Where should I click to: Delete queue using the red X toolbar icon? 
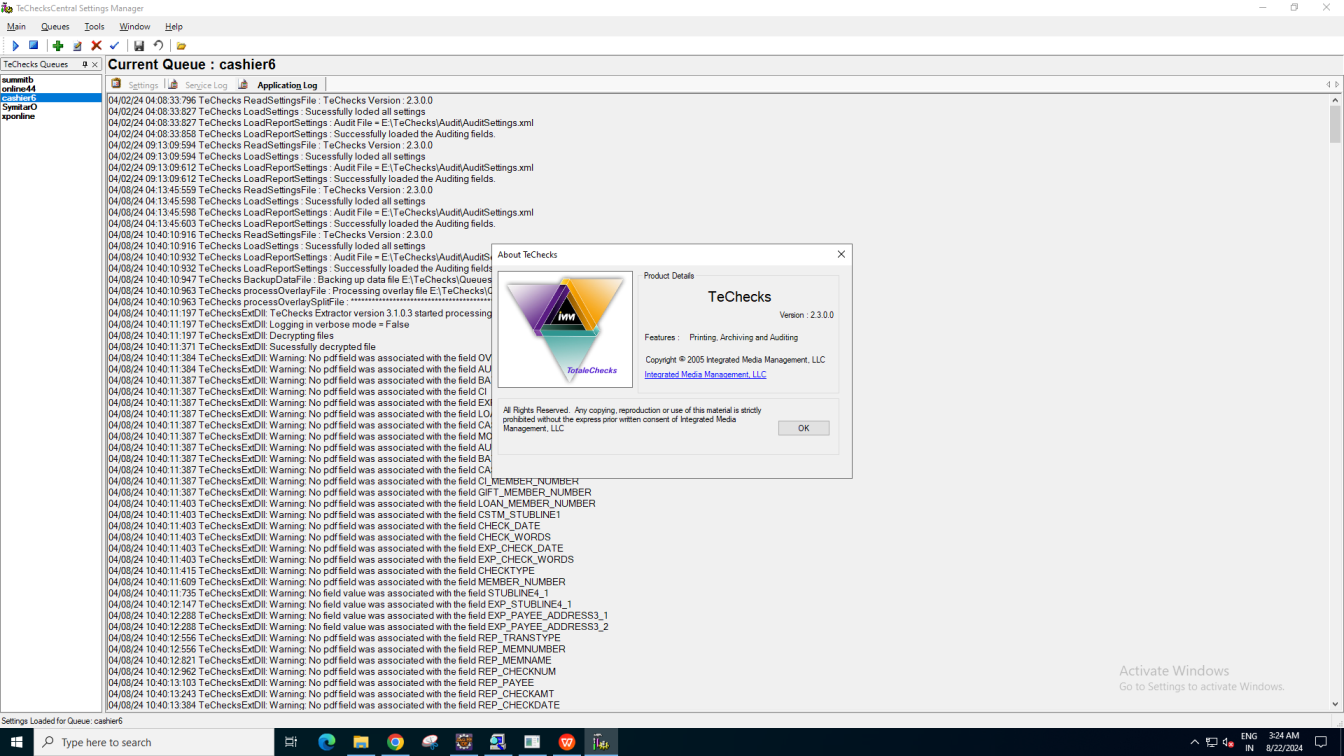pos(96,46)
